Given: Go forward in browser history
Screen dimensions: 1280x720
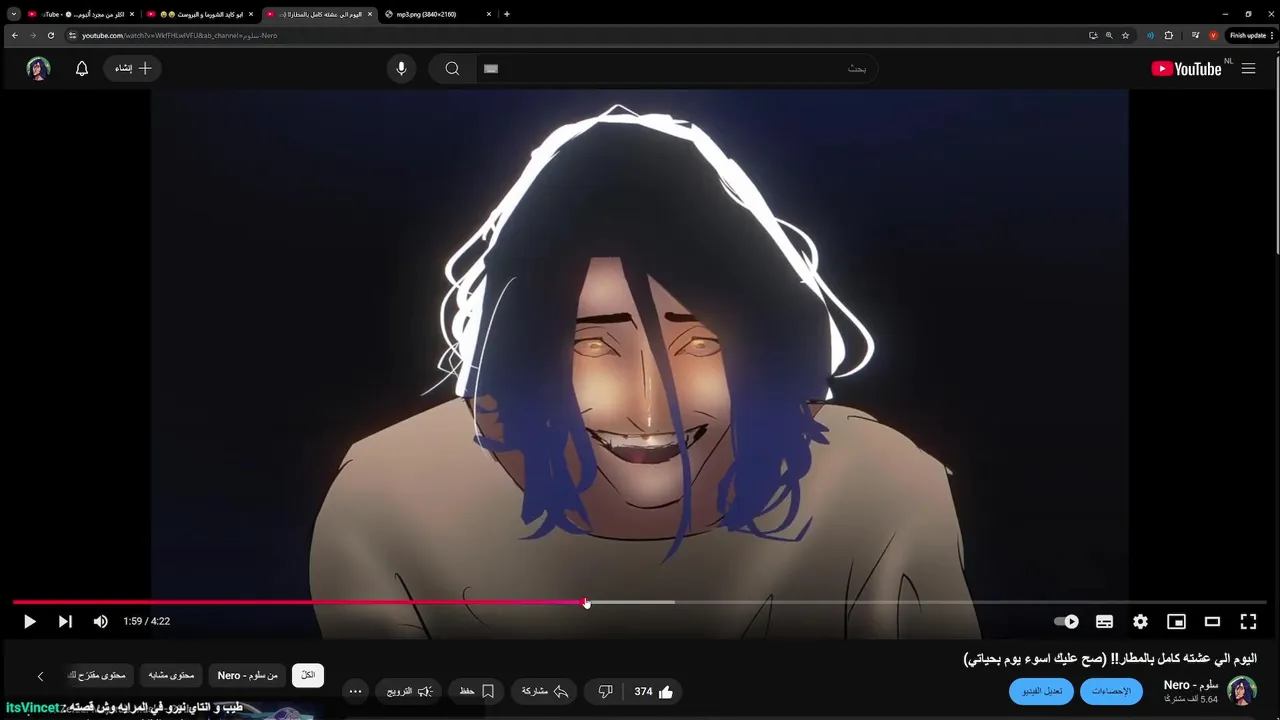Looking at the screenshot, I should point(32,35).
